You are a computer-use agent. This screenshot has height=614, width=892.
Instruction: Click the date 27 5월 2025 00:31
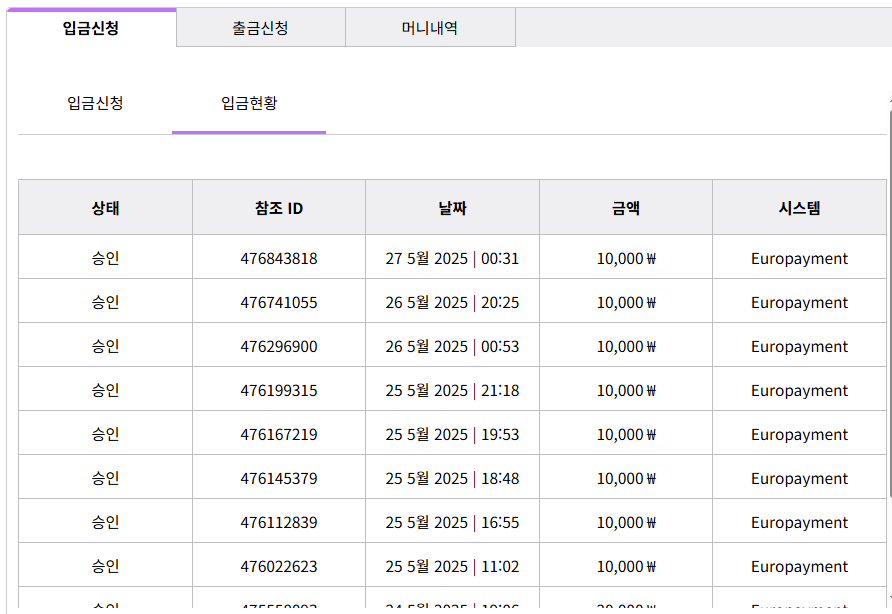452,259
